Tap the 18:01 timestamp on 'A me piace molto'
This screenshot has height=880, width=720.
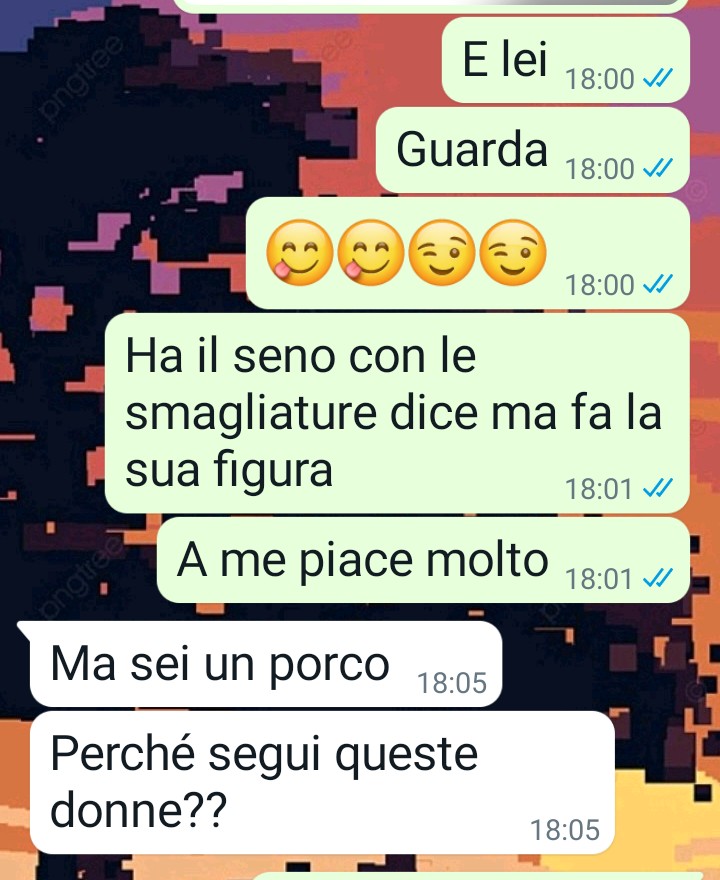599,579
